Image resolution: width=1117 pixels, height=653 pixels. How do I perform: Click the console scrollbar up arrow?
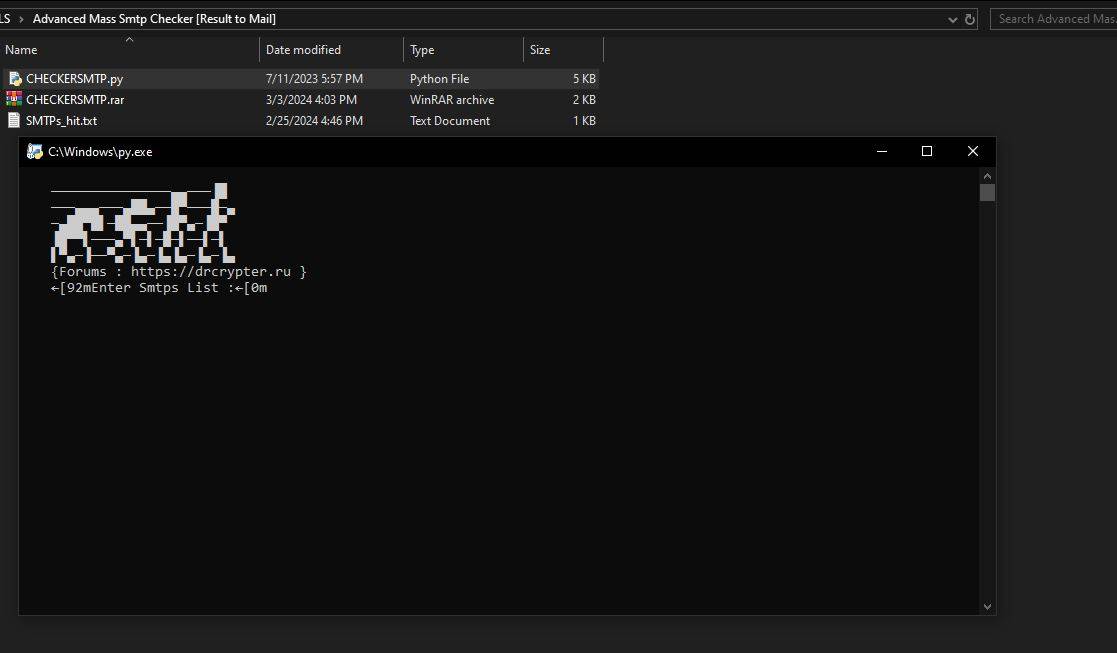(x=987, y=176)
